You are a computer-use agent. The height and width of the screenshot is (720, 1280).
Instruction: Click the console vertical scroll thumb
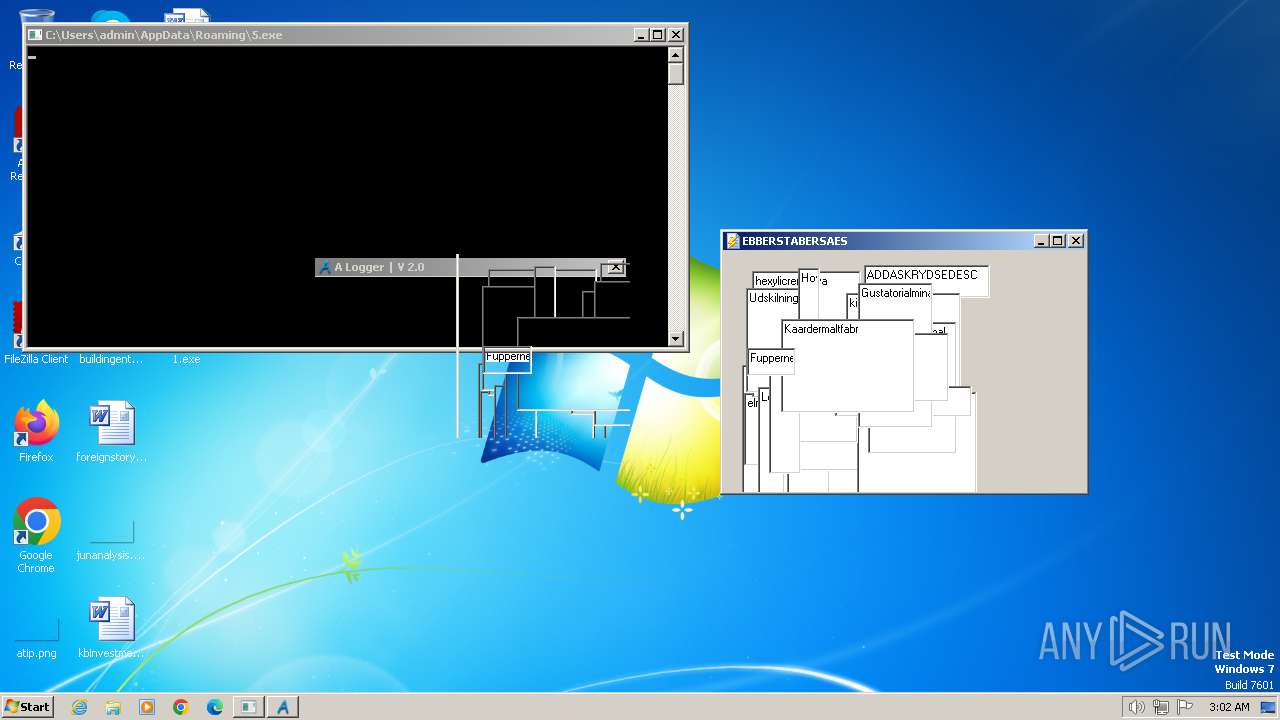click(676, 74)
